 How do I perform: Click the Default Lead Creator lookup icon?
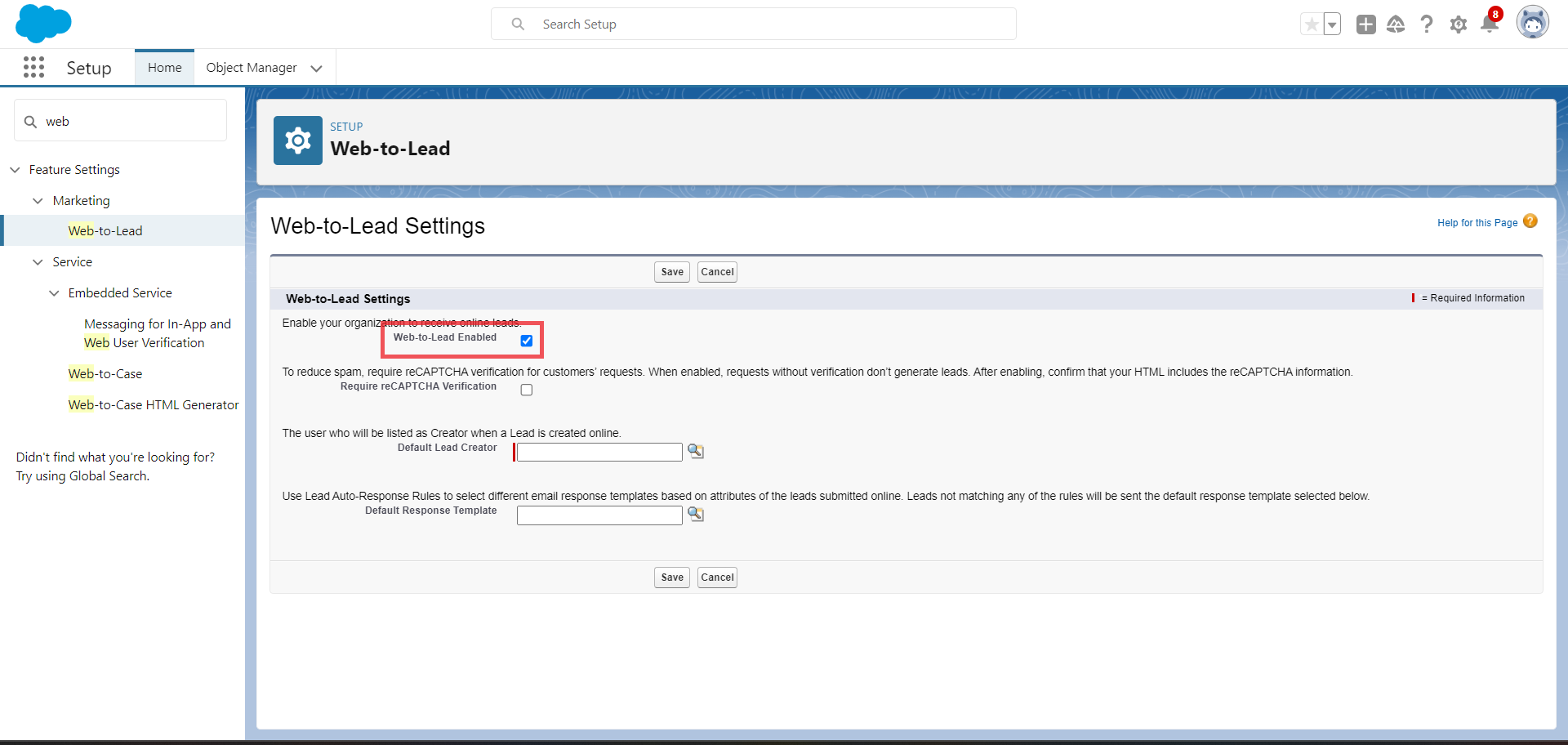696,451
